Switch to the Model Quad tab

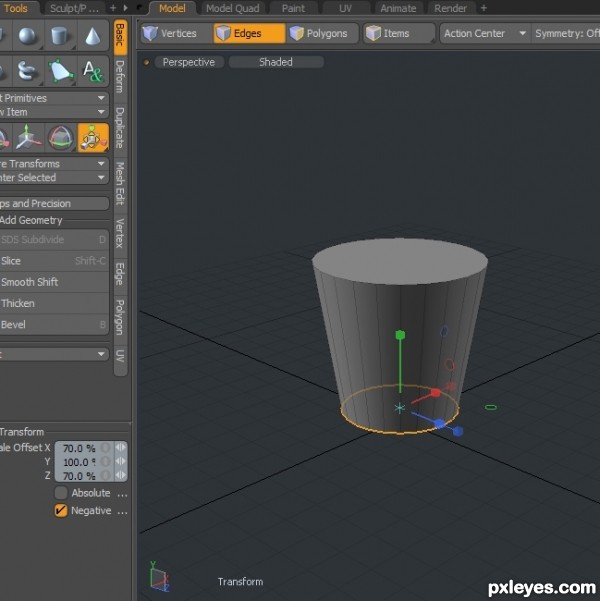click(x=233, y=8)
